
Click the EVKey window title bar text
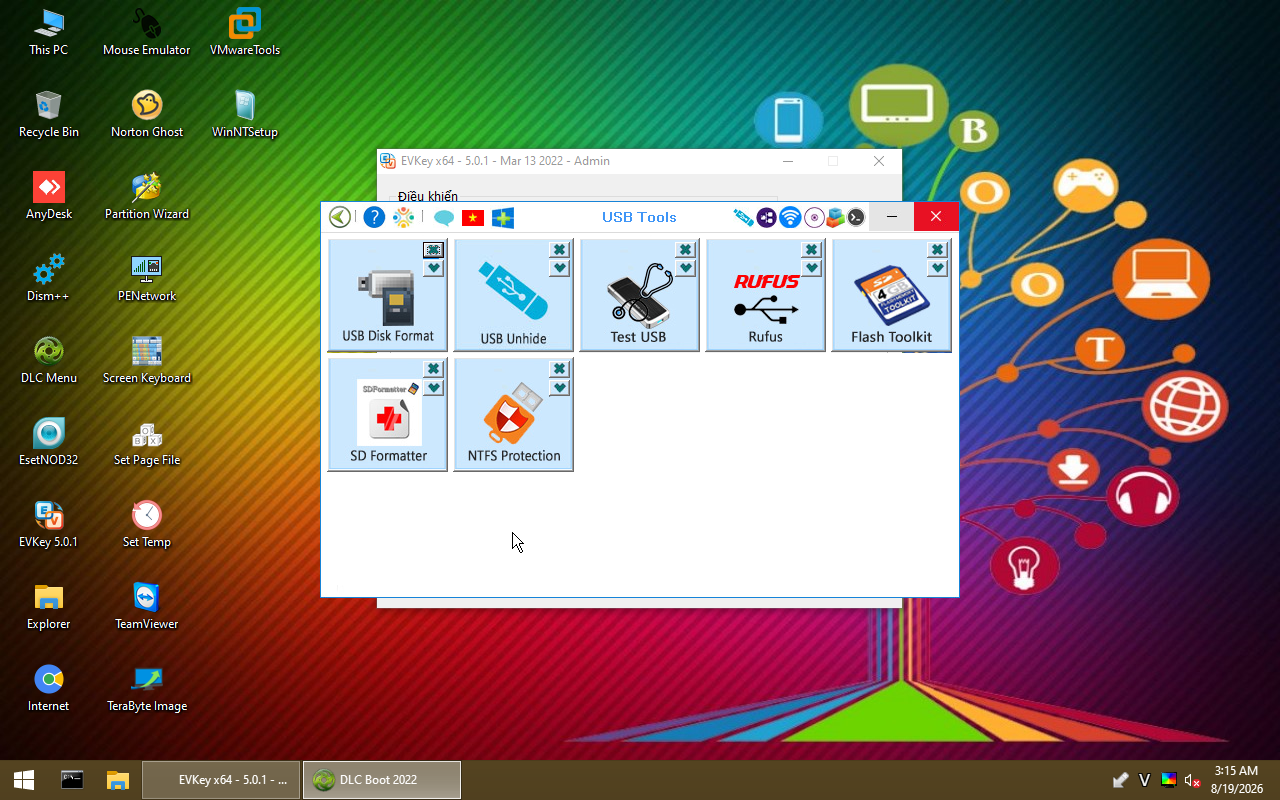tap(505, 161)
